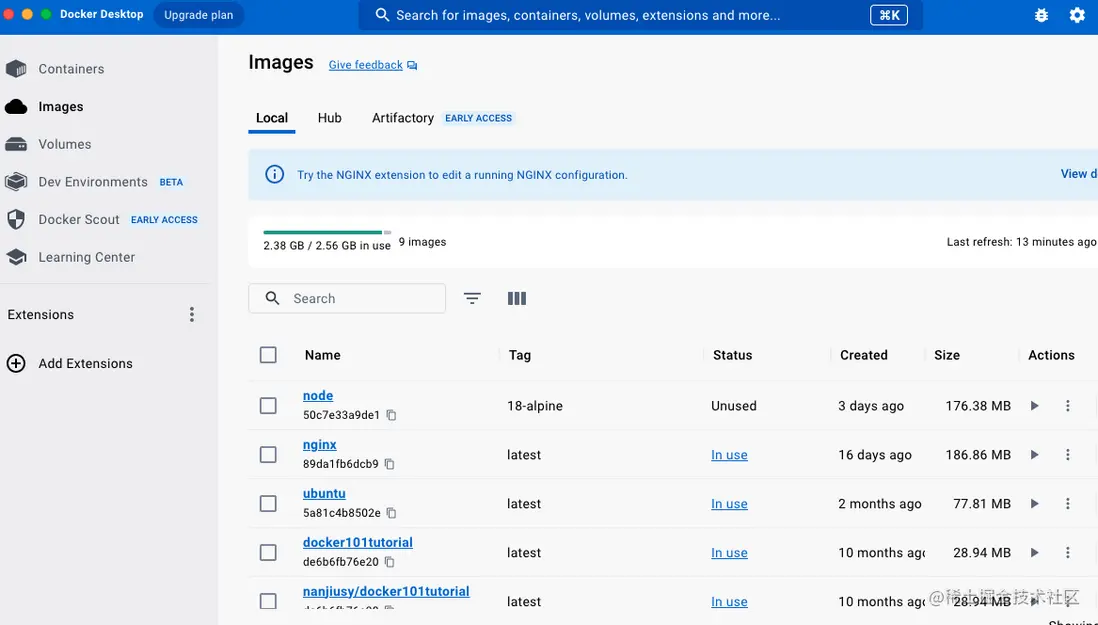Image resolution: width=1098 pixels, height=625 pixels.
Task: Copy the ubuntu image ID
Action: click(x=392, y=513)
